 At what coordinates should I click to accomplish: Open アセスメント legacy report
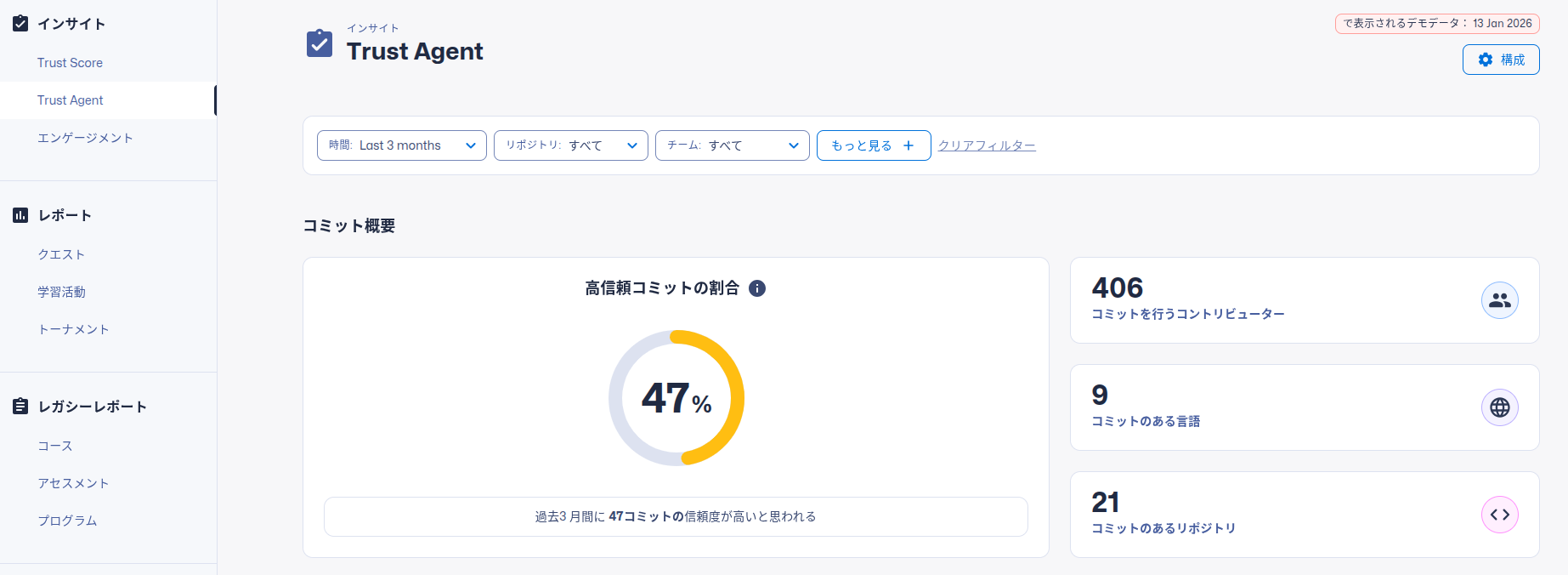(x=73, y=483)
